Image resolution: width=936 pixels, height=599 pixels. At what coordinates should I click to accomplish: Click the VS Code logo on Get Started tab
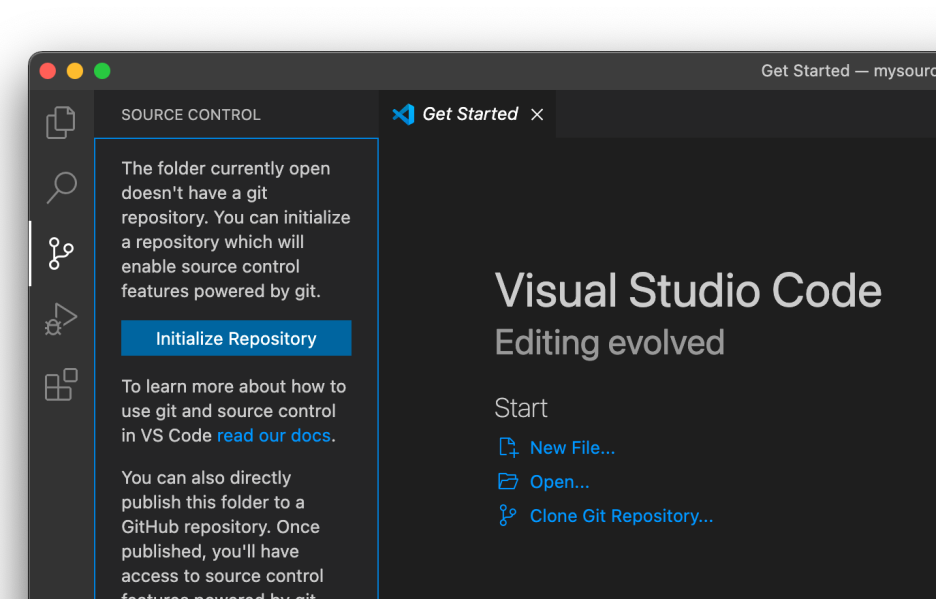click(404, 114)
